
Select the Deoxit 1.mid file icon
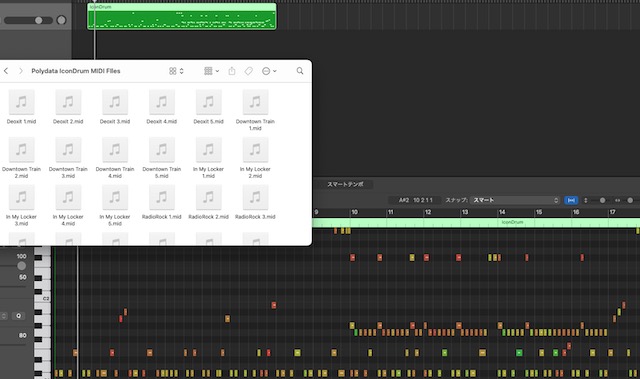[x=21, y=102]
